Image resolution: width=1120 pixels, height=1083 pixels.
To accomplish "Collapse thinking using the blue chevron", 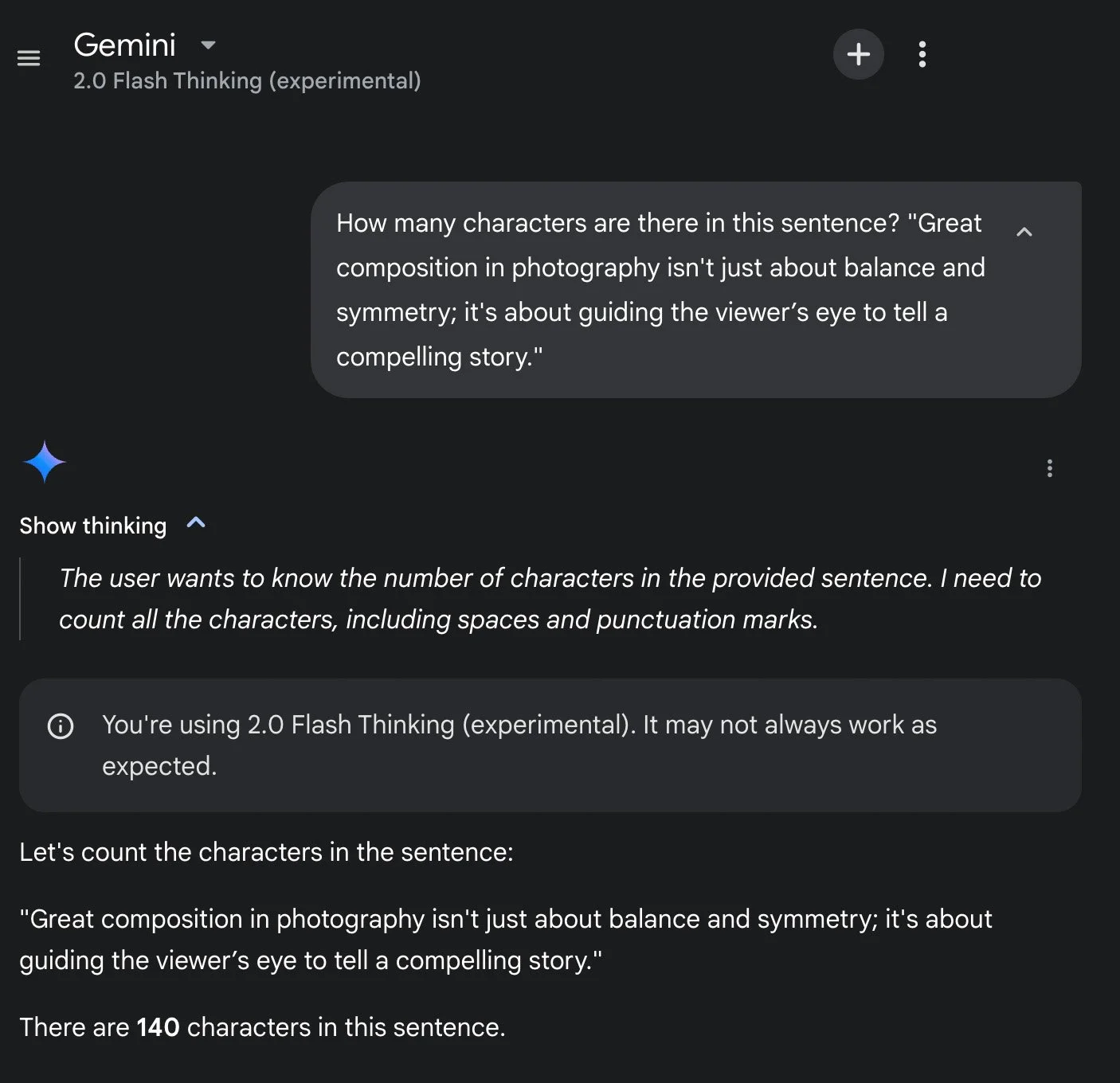I will (196, 523).
